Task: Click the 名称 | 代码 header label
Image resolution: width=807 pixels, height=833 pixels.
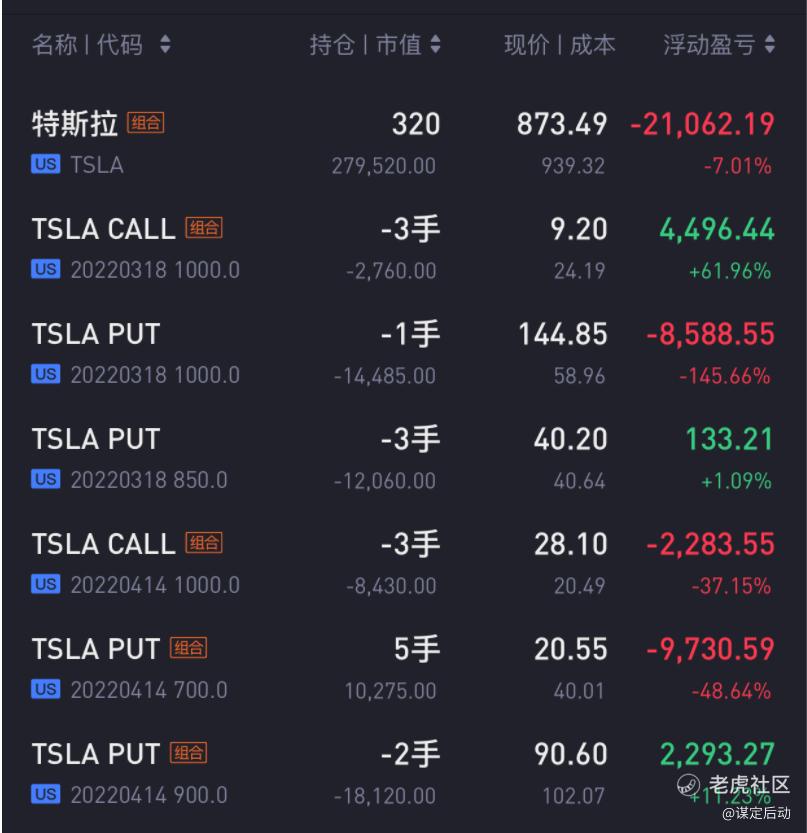Action: pyautogui.click(x=87, y=45)
